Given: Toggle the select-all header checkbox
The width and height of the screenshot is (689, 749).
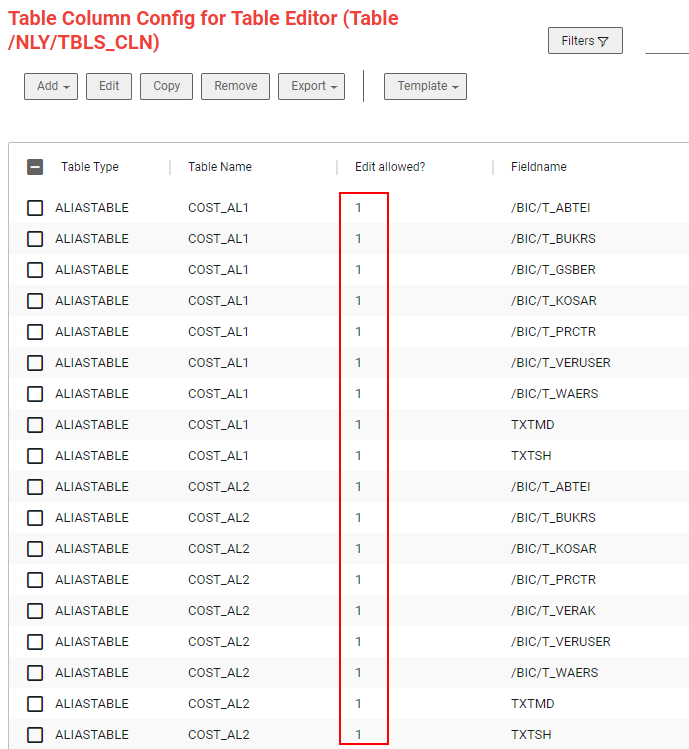Looking at the screenshot, I should [x=35, y=167].
